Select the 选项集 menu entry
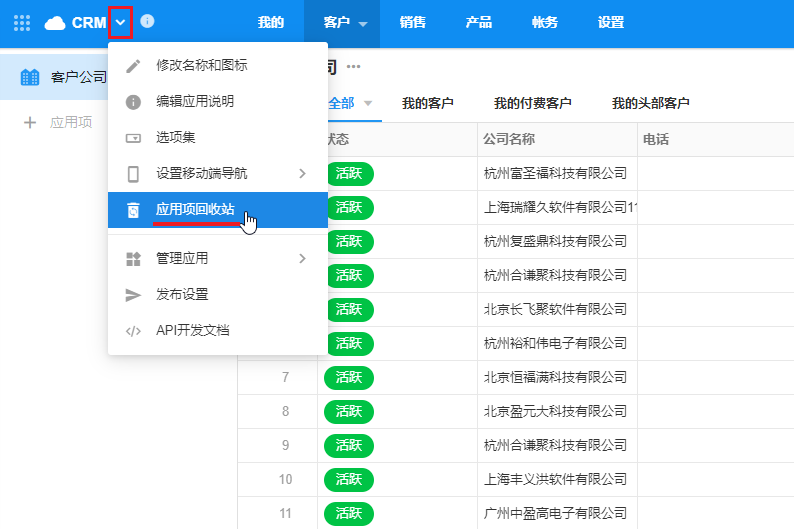 click(x=176, y=138)
